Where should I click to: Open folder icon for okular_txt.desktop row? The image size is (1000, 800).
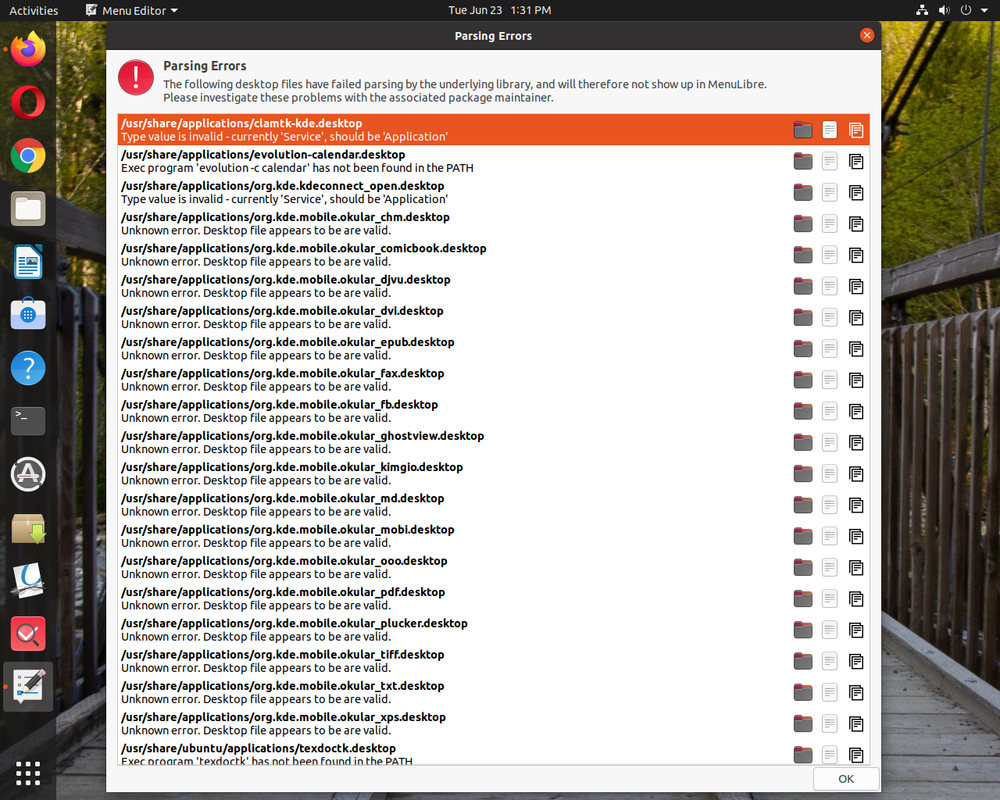pos(803,693)
